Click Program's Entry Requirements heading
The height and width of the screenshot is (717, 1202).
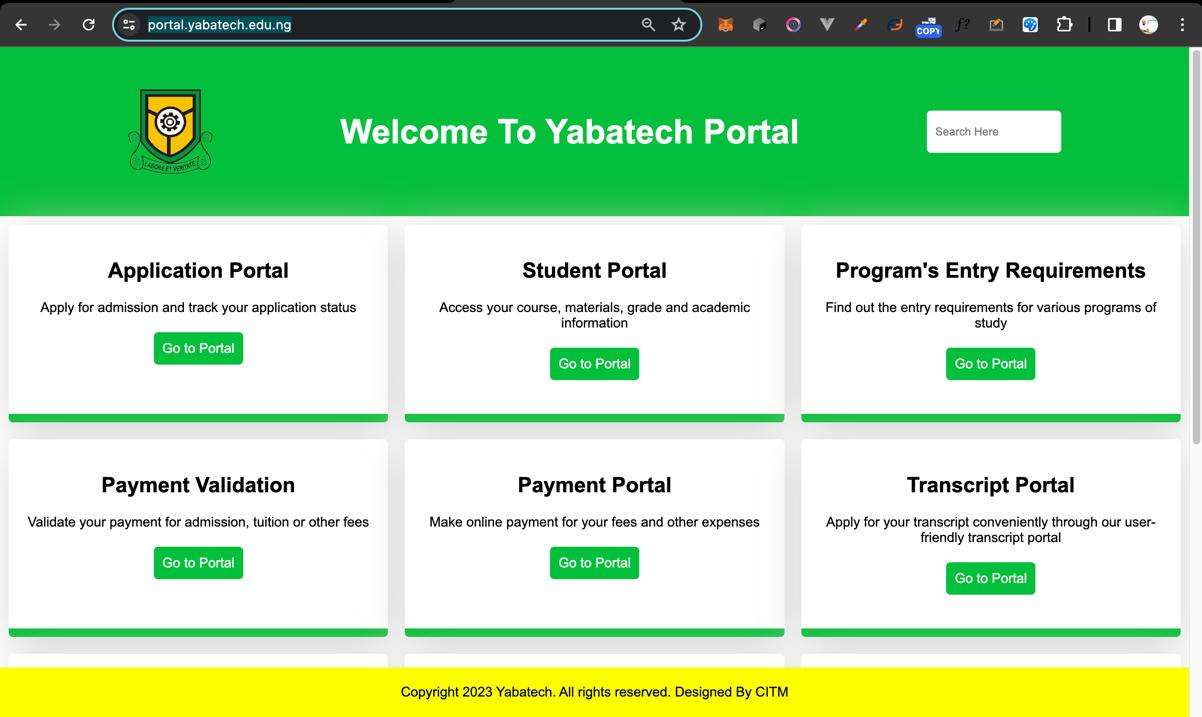coord(990,271)
